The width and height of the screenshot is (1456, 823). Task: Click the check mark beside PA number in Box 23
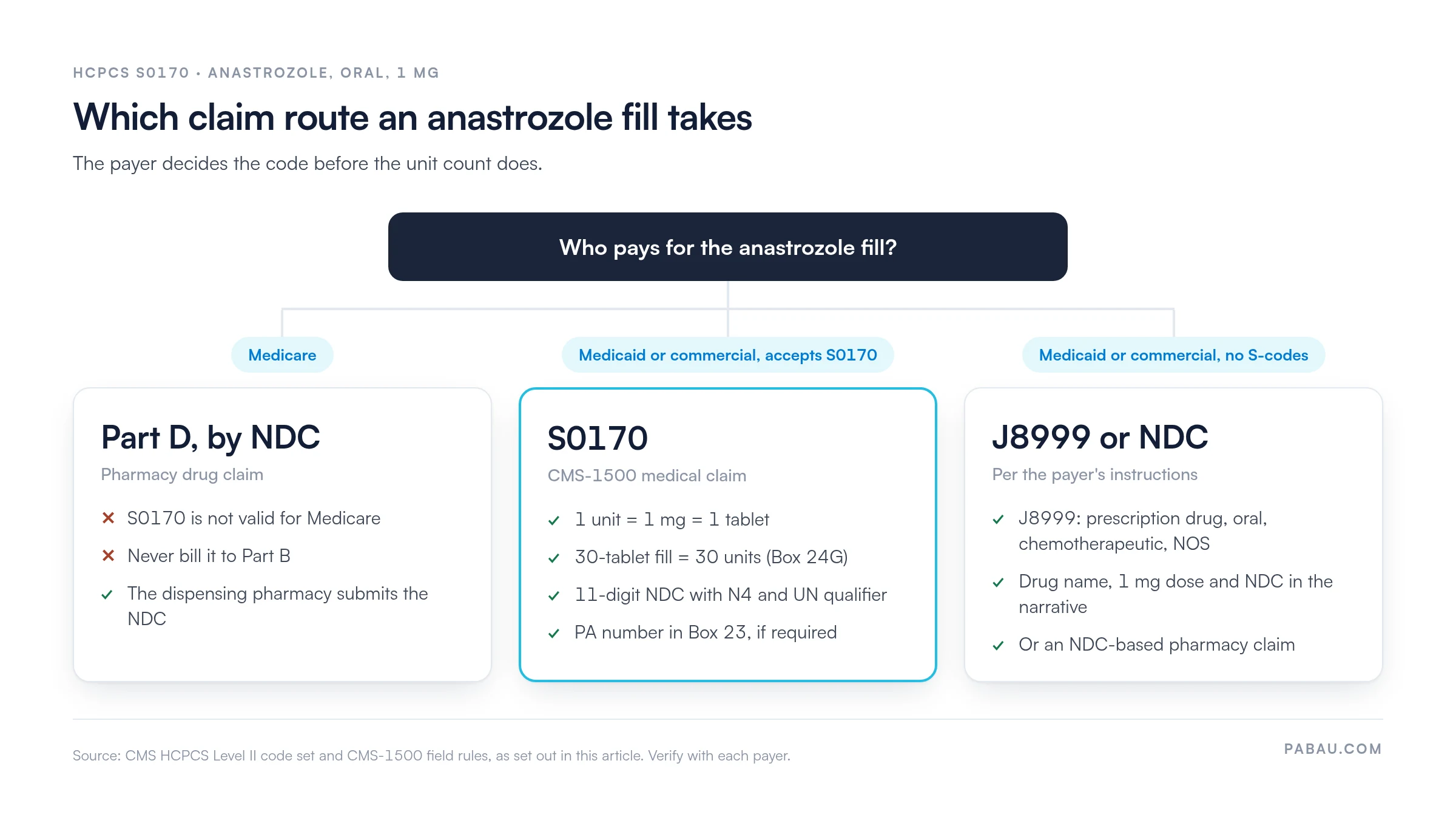(x=554, y=633)
